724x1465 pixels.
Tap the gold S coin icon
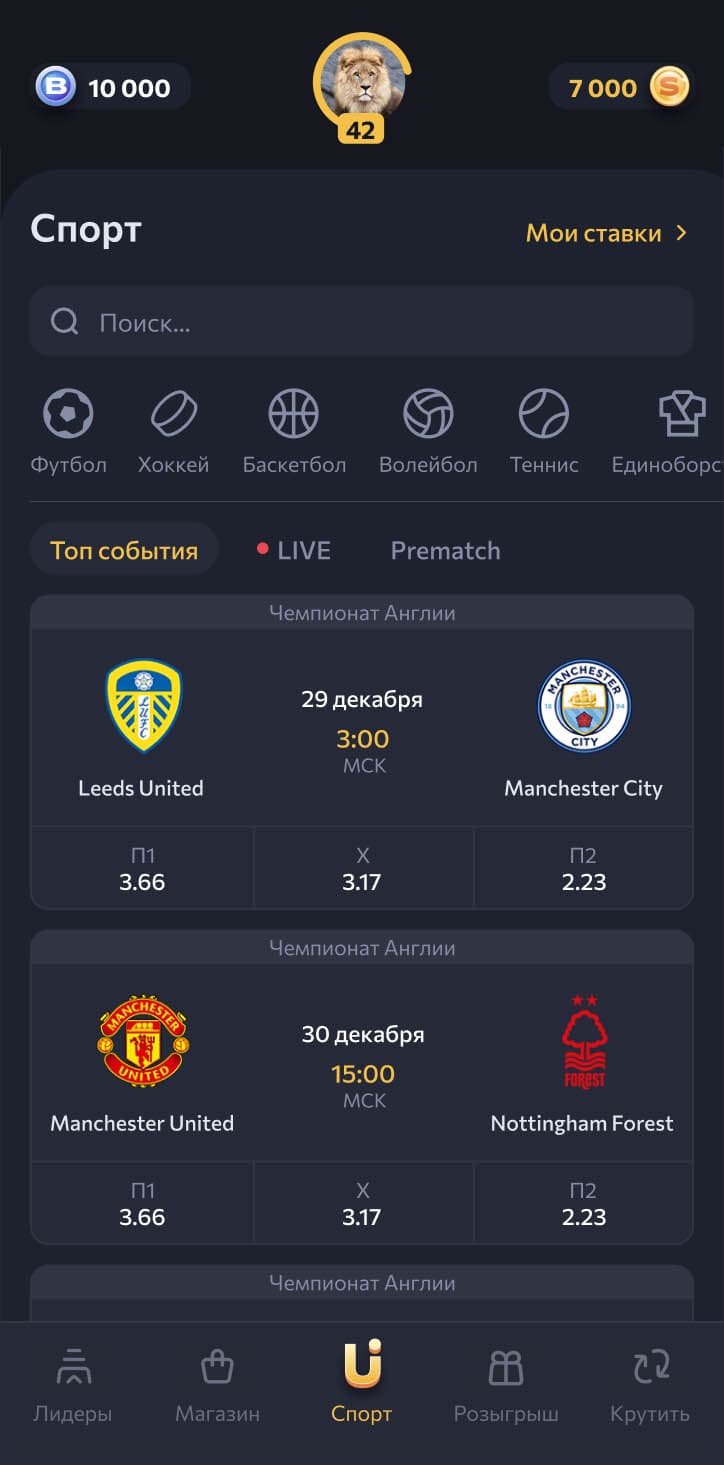click(669, 88)
